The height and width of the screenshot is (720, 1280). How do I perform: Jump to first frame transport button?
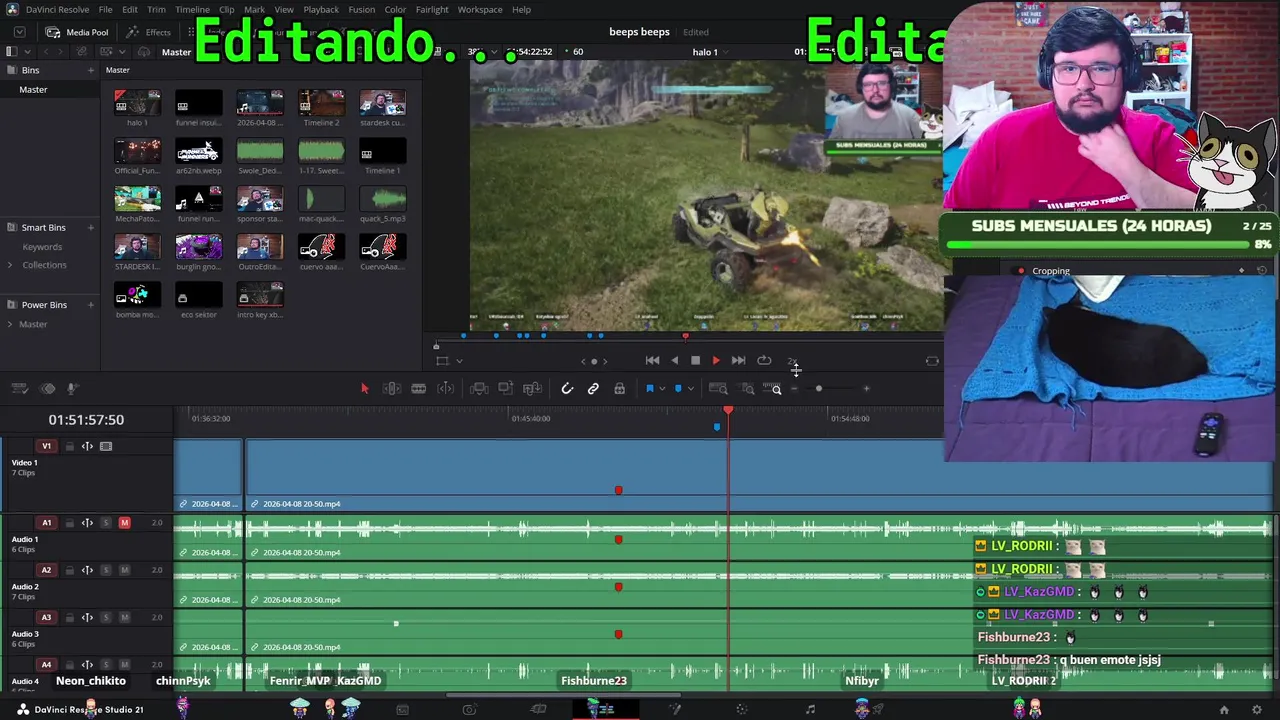pos(652,361)
